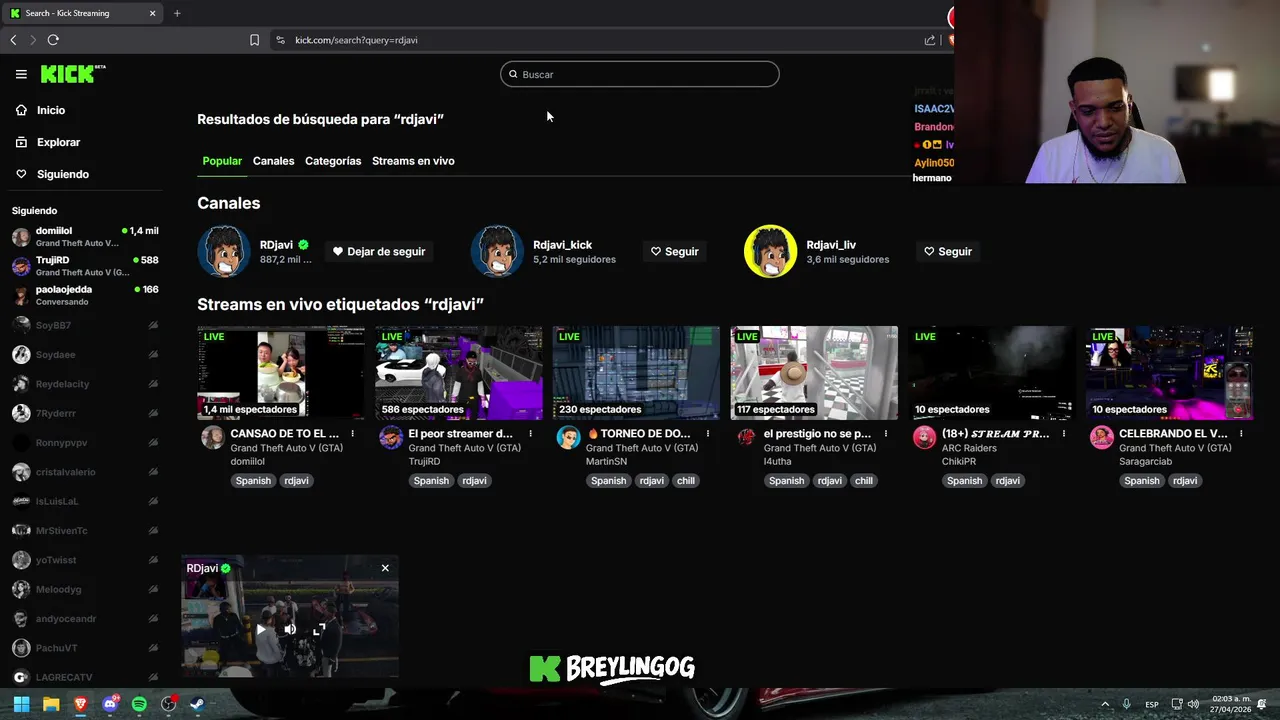Open Grand Theft Auto V link under MartinSN
Image resolution: width=1280 pixels, height=720 pixels.
point(642,448)
